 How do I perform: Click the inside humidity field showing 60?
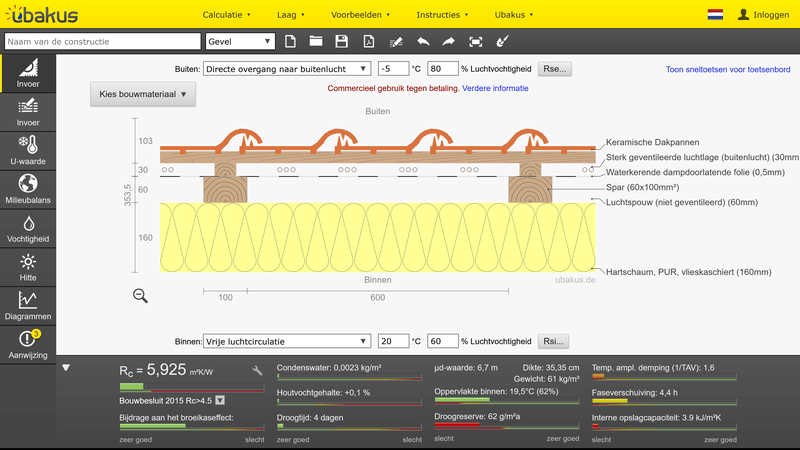(x=442, y=341)
